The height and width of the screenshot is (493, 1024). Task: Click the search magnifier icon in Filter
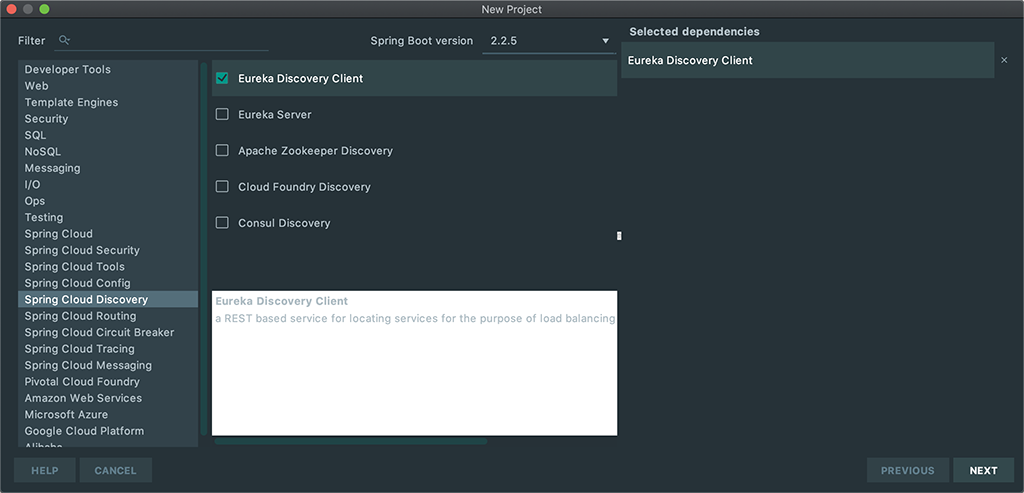(x=64, y=40)
